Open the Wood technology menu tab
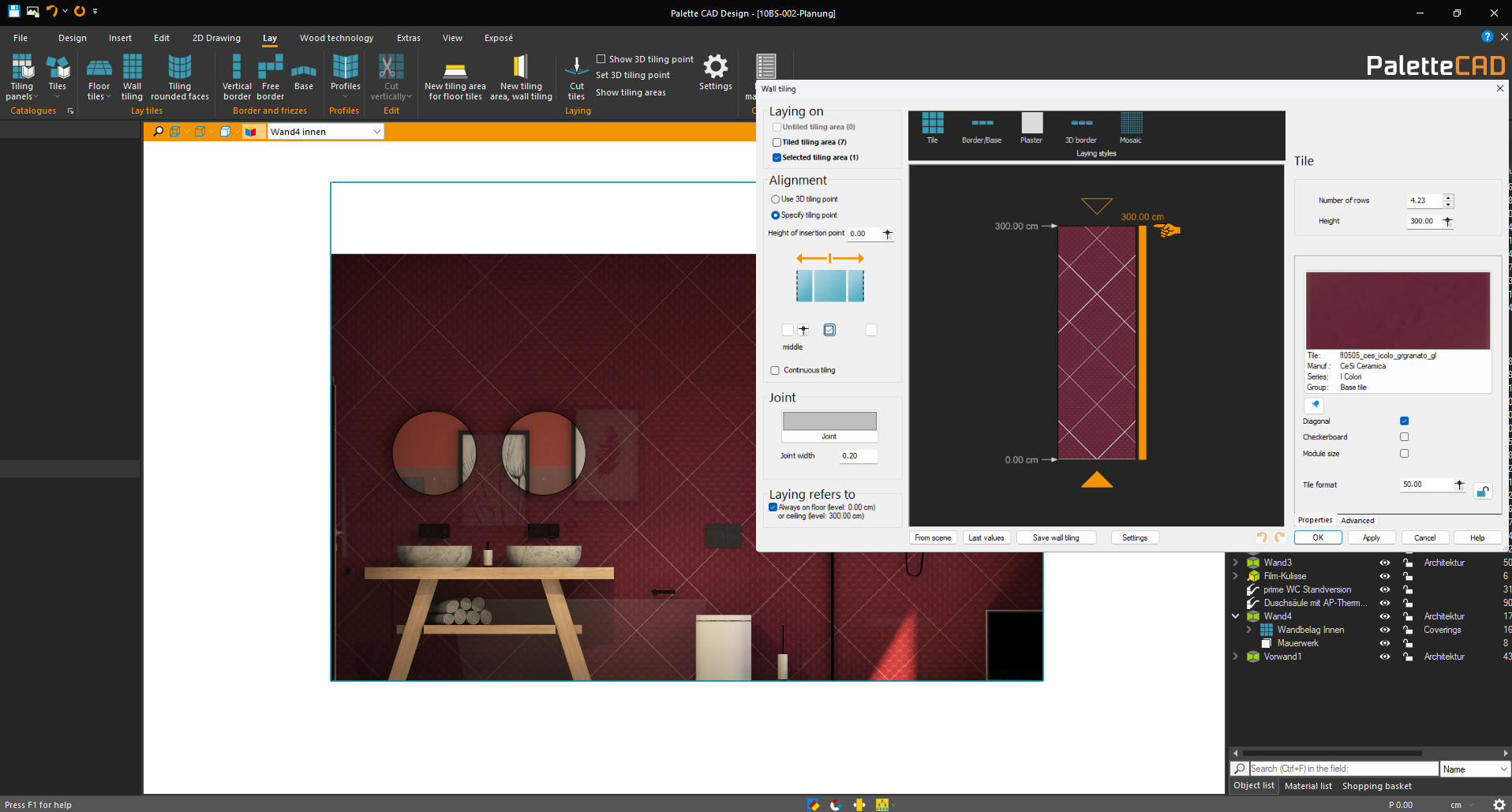 tap(336, 38)
